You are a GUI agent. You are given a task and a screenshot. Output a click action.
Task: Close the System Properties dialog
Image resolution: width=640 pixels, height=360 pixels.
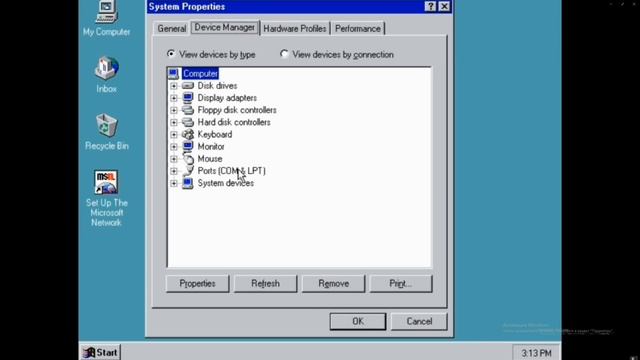point(444,7)
